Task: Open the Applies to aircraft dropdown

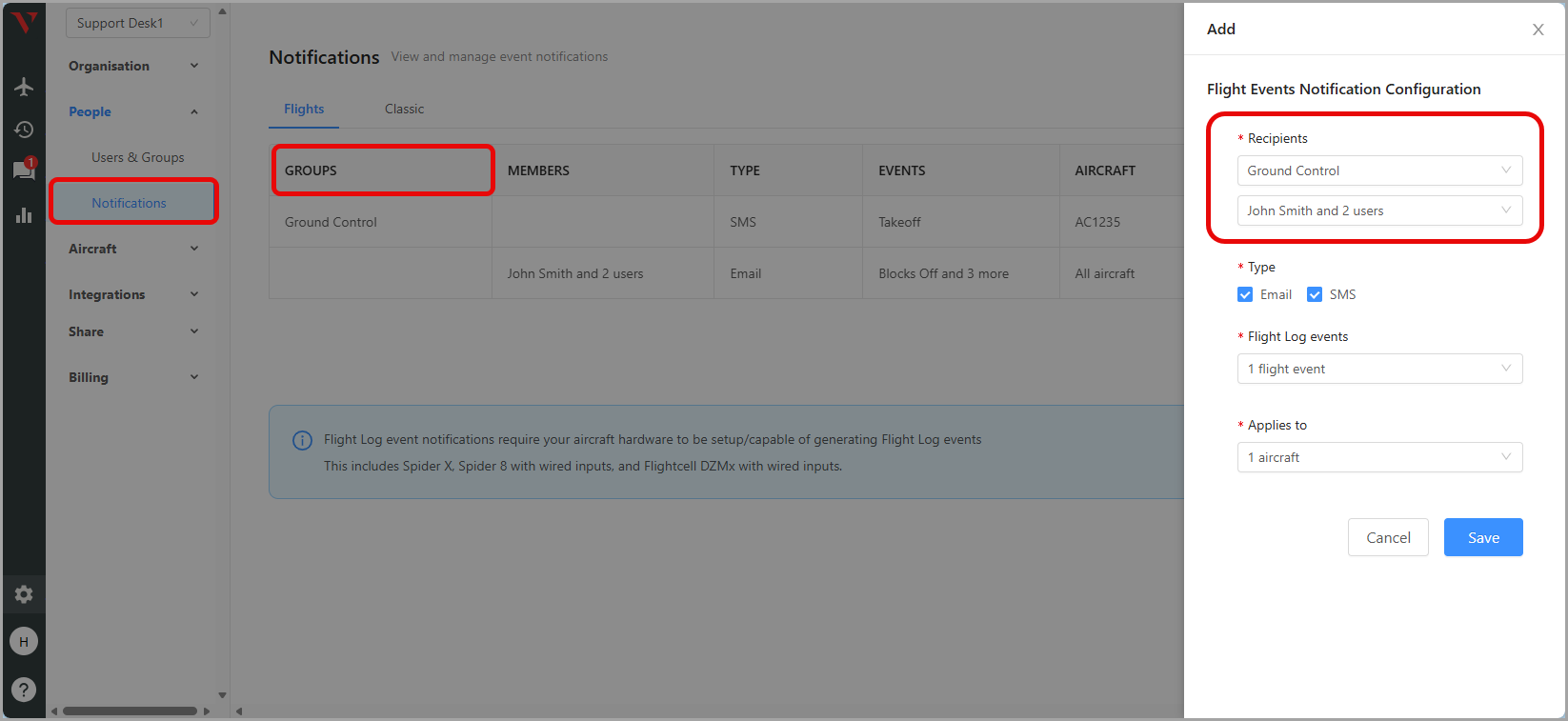Action: pos(1379,457)
